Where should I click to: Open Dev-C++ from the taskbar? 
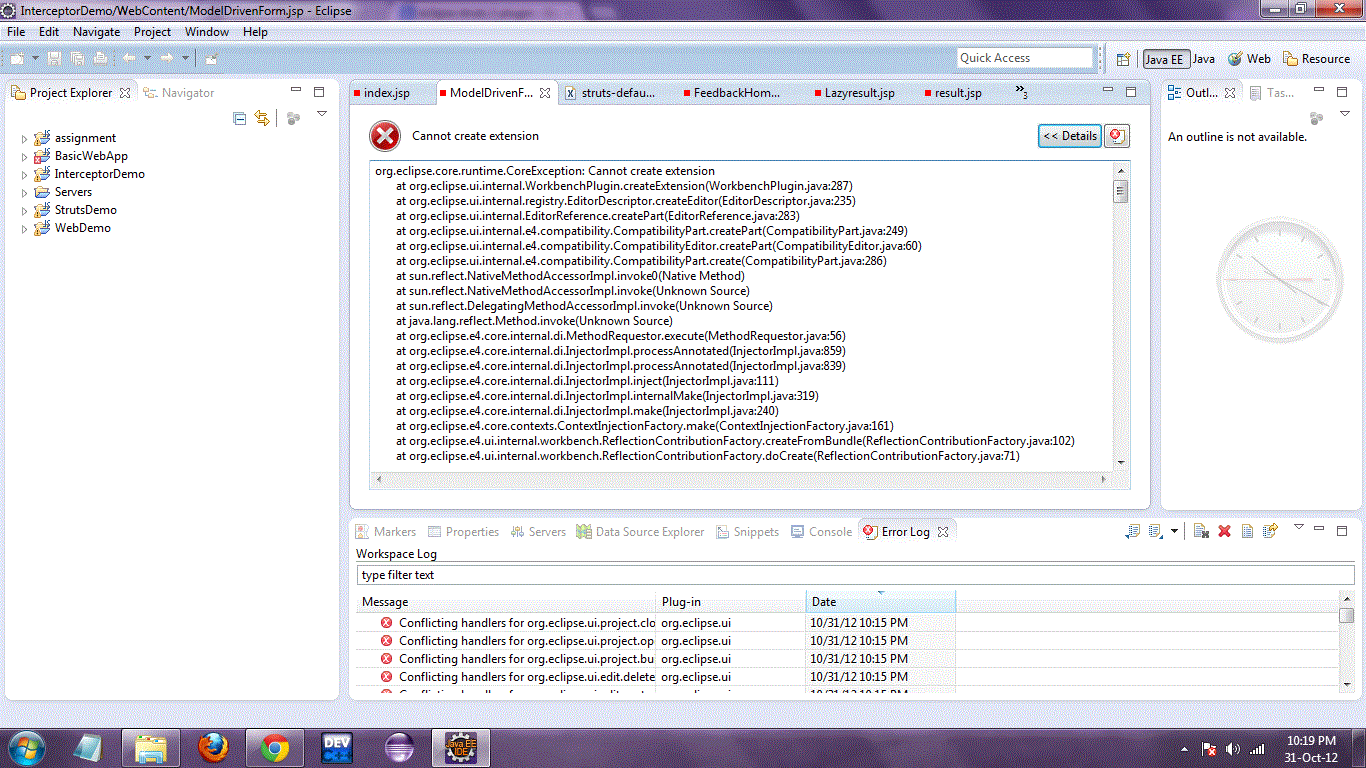pos(337,747)
